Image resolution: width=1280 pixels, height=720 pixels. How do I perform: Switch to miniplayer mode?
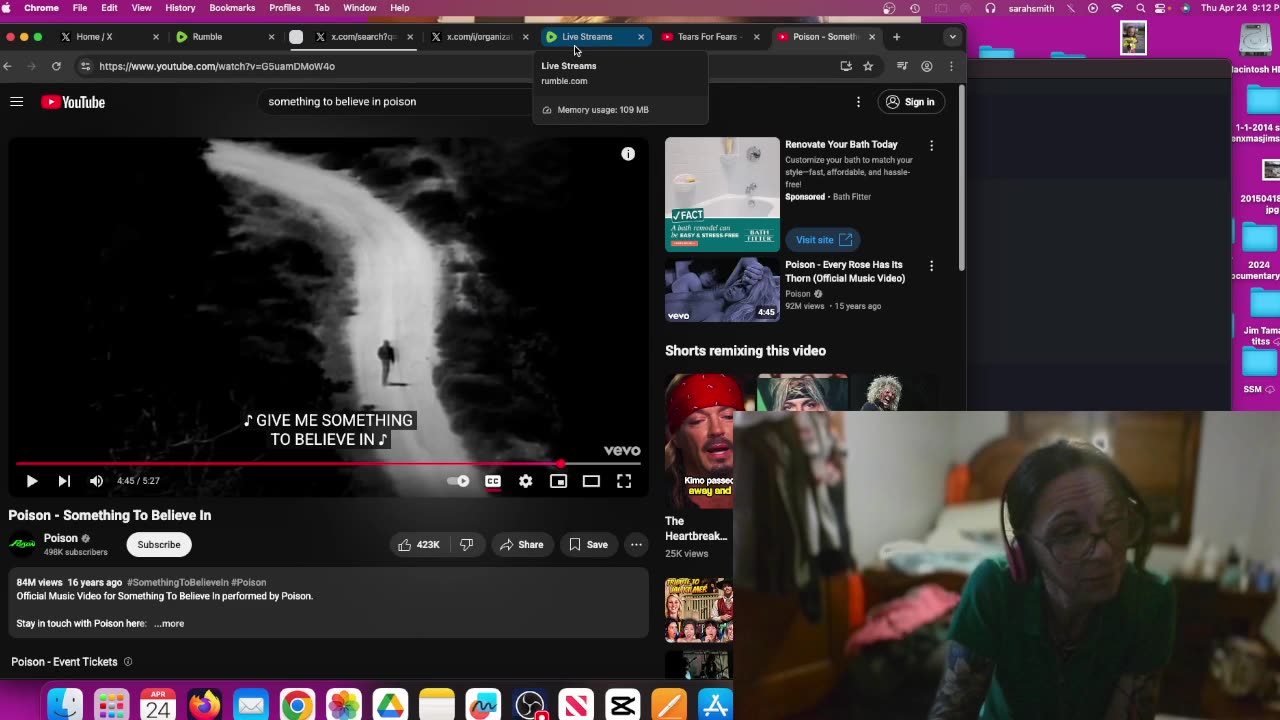[x=558, y=481]
